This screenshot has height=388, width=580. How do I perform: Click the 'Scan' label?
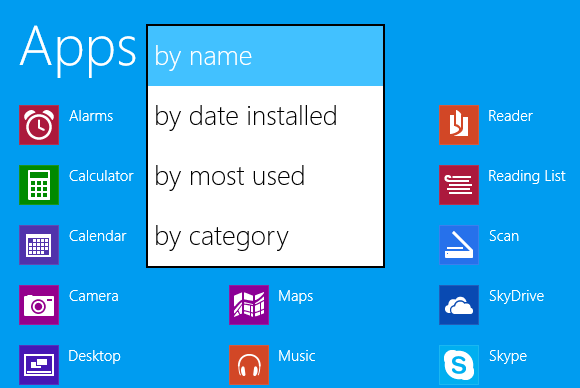point(504,236)
